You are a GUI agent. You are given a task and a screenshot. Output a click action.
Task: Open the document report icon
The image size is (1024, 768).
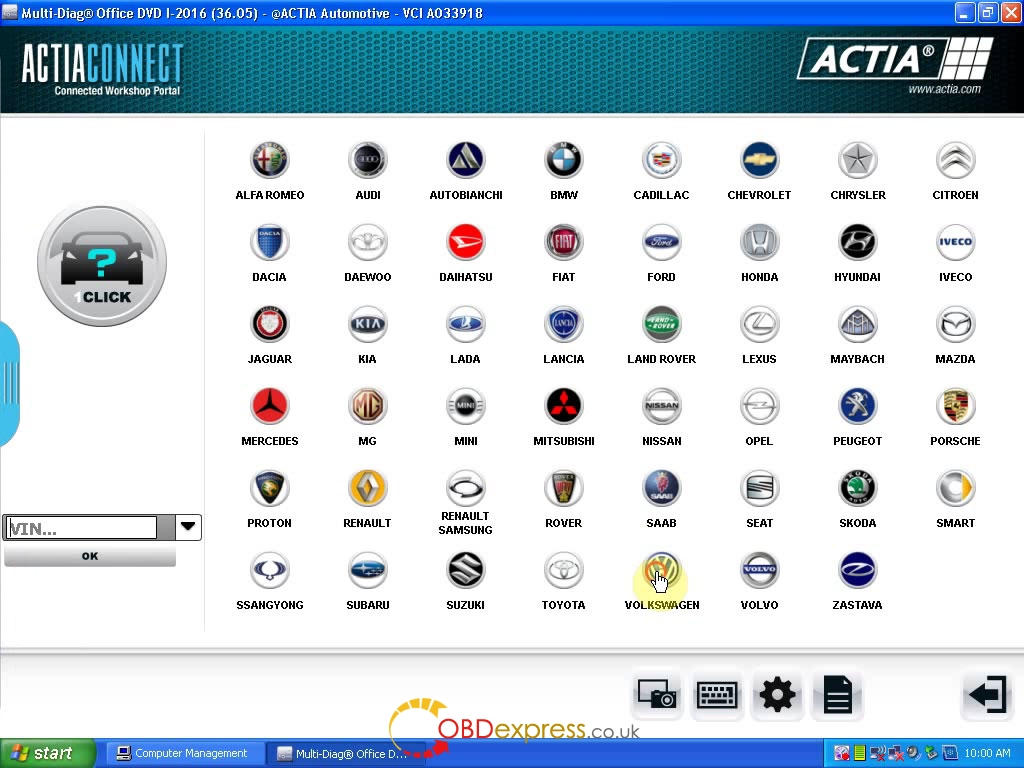(x=837, y=694)
